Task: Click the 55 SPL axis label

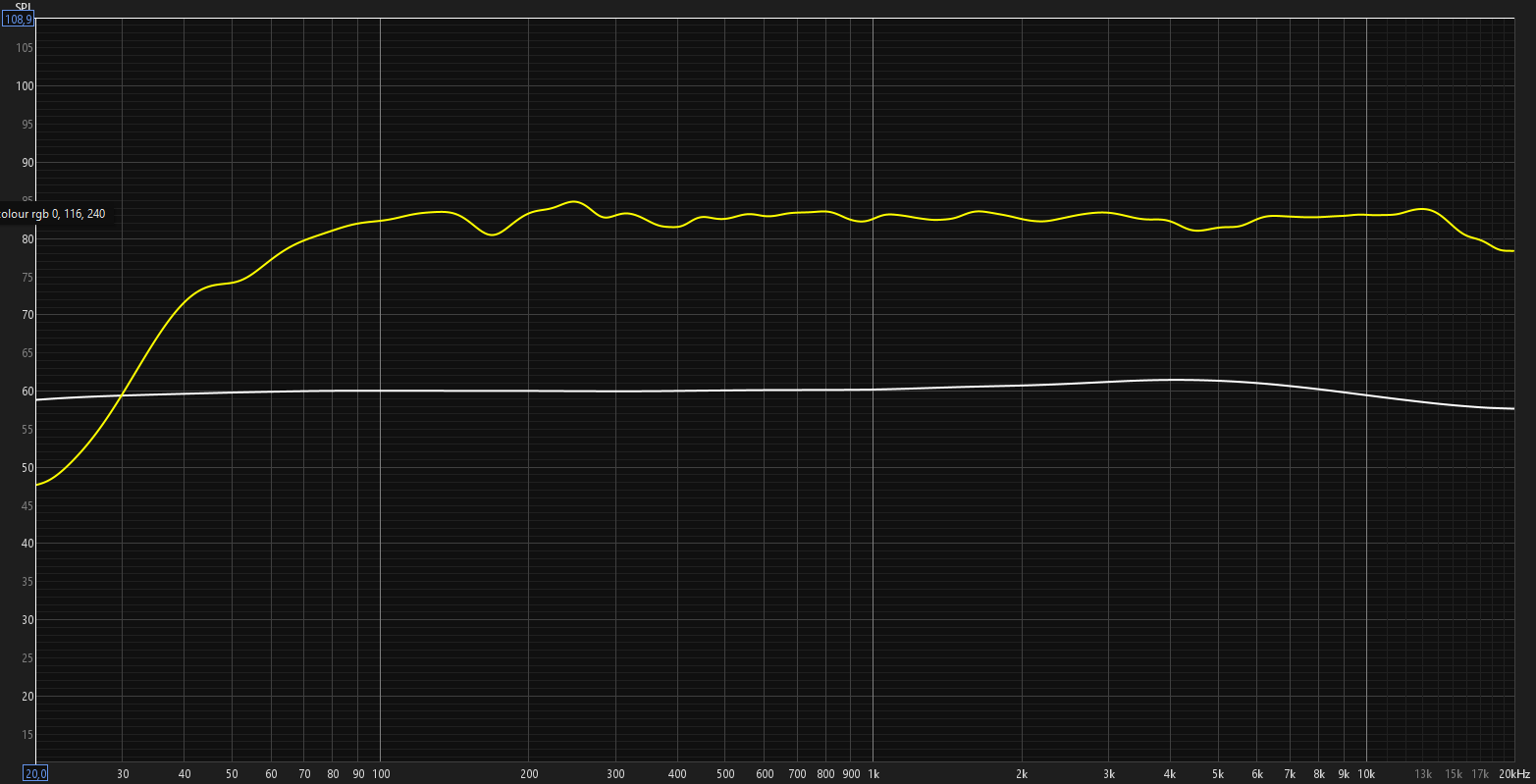Action: [27, 430]
